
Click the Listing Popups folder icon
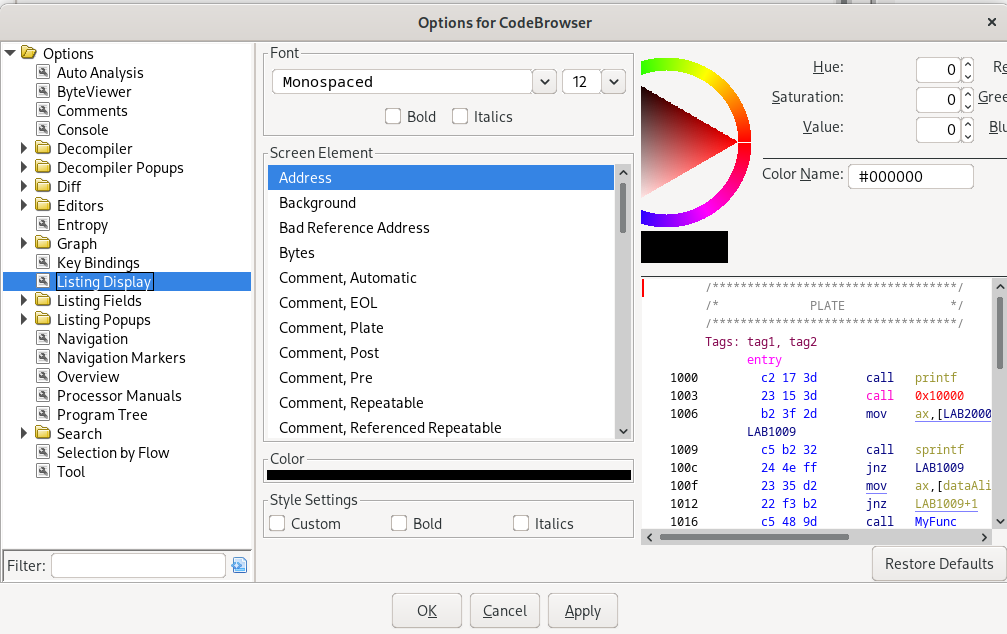point(43,319)
